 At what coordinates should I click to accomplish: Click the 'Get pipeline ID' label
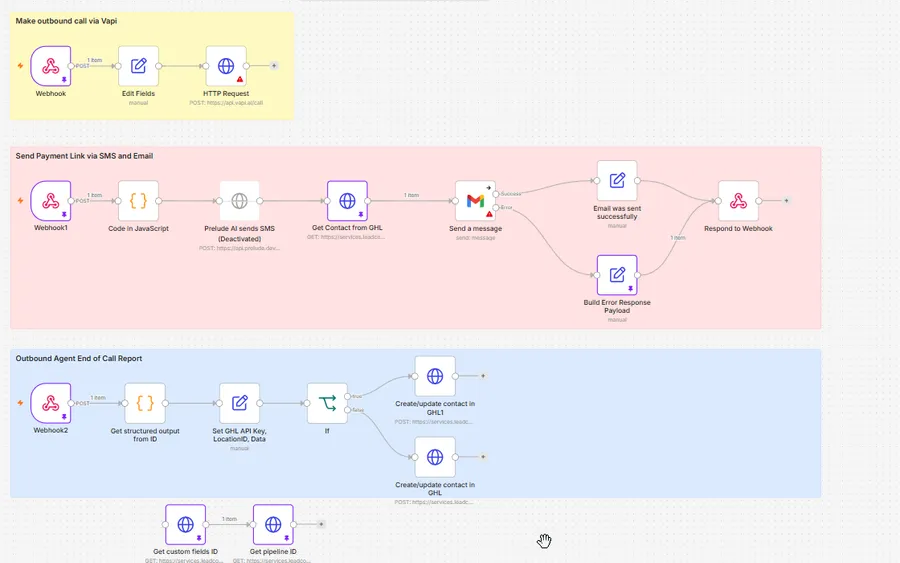pos(273,552)
